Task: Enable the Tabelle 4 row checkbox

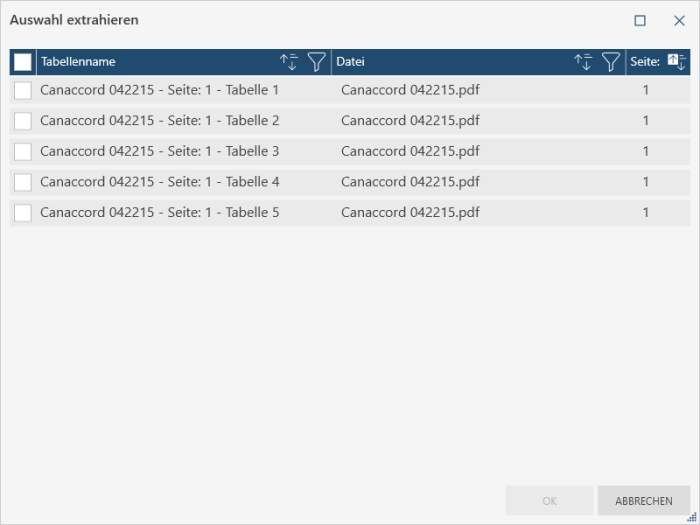Action: [x=23, y=182]
